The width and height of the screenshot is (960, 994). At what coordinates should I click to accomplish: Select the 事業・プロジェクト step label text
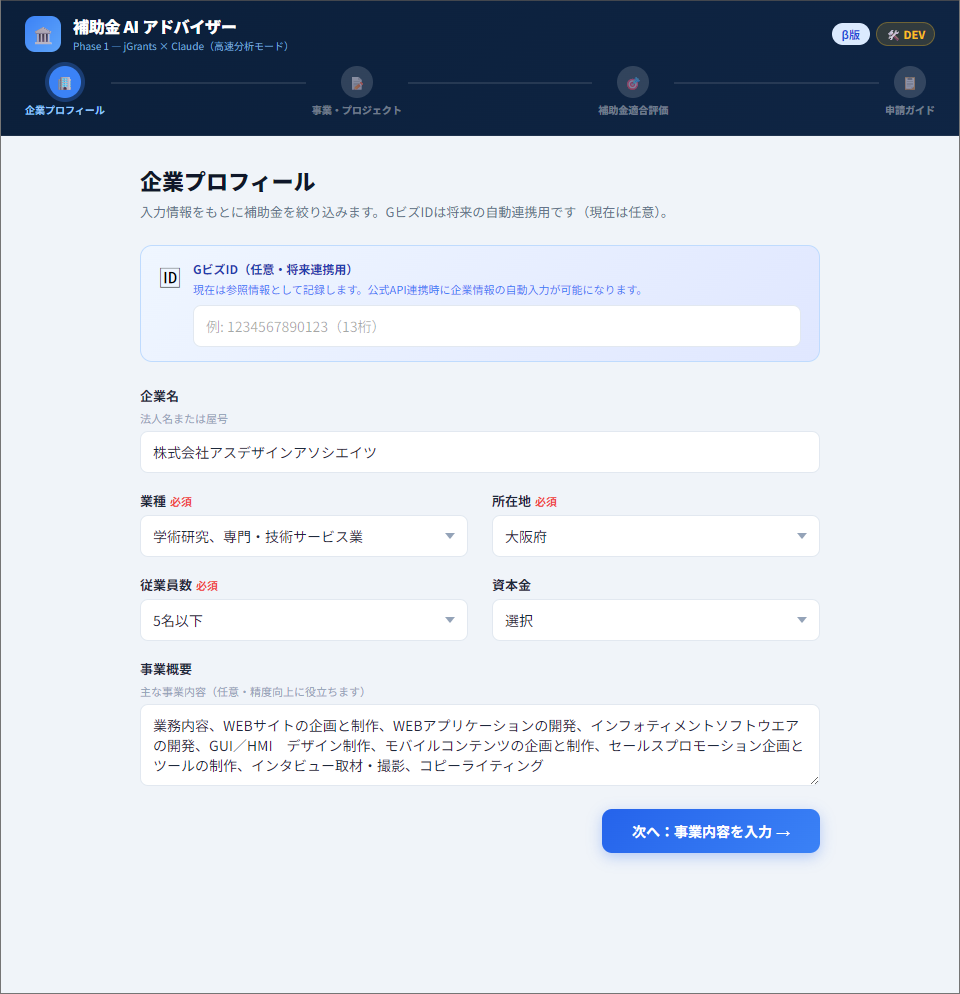point(357,110)
